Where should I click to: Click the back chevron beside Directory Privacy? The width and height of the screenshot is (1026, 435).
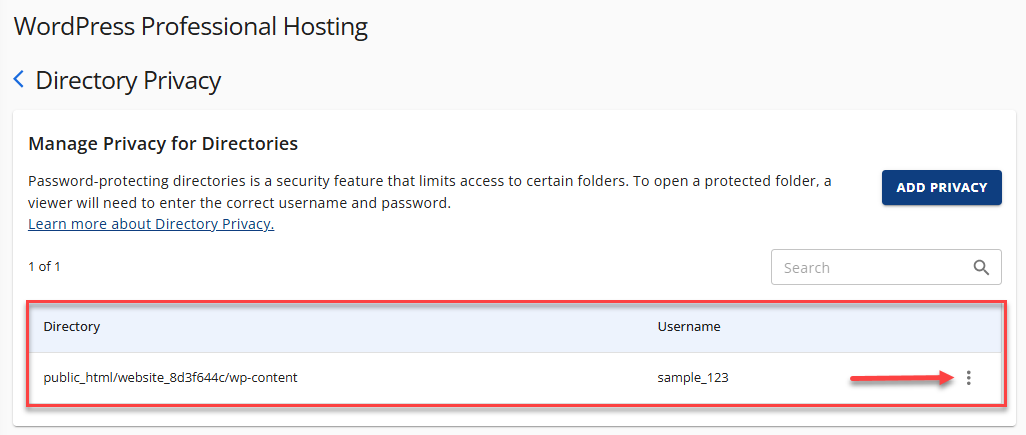18,79
